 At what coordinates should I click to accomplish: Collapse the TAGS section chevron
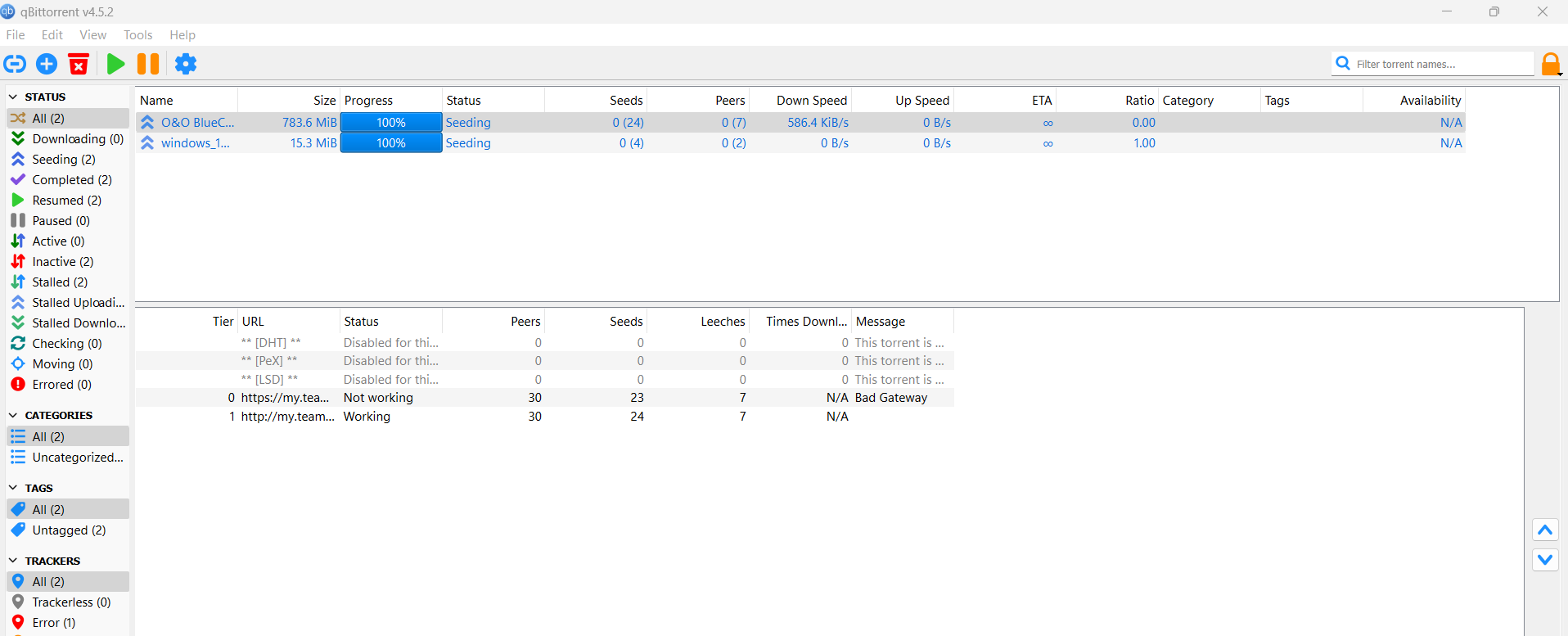click(13, 488)
